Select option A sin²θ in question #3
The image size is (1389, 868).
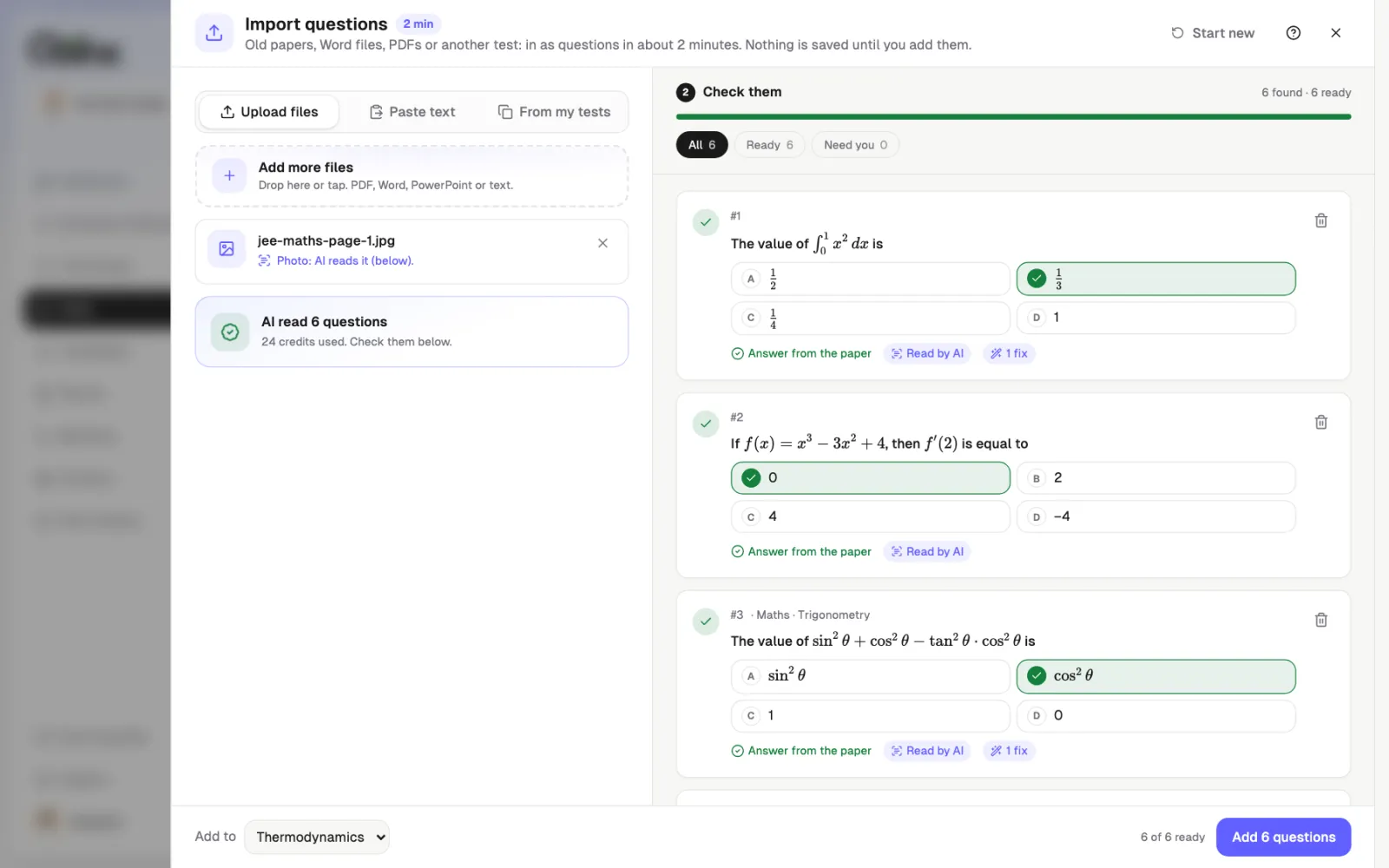[870, 676]
